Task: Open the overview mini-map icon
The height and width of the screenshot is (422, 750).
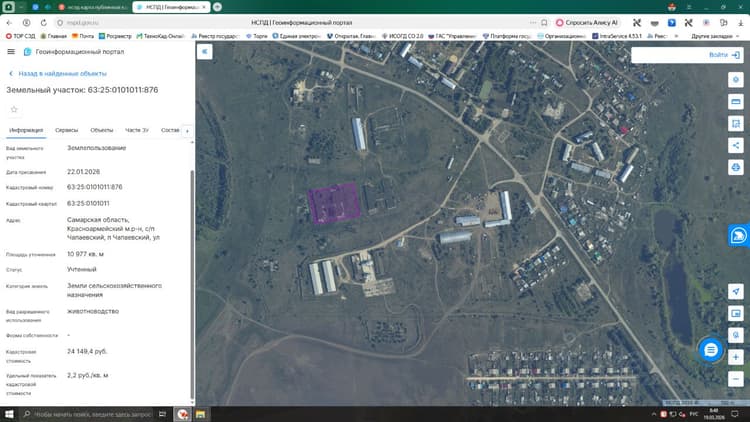Action: point(736,313)
